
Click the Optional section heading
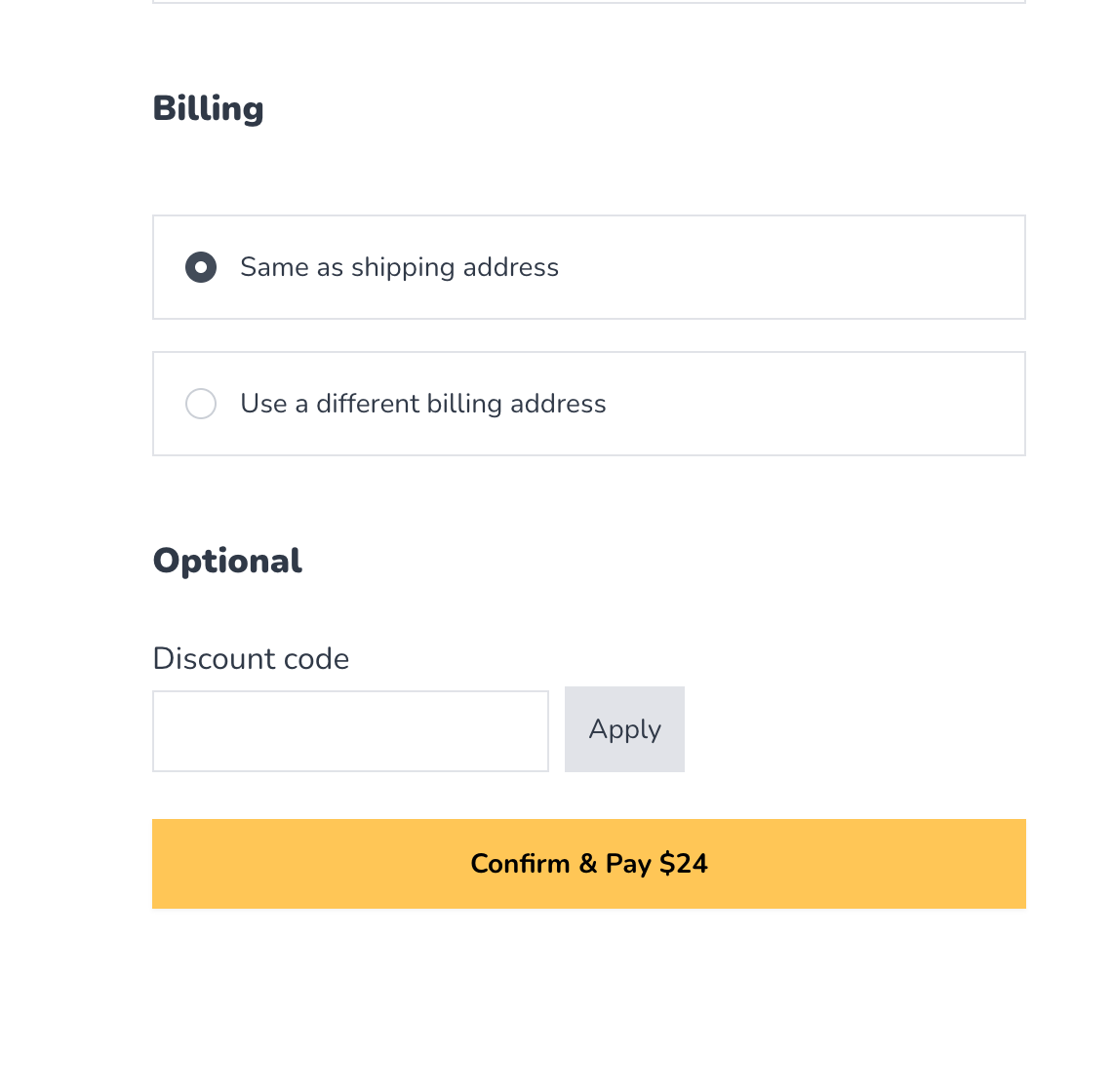[227, 561]
